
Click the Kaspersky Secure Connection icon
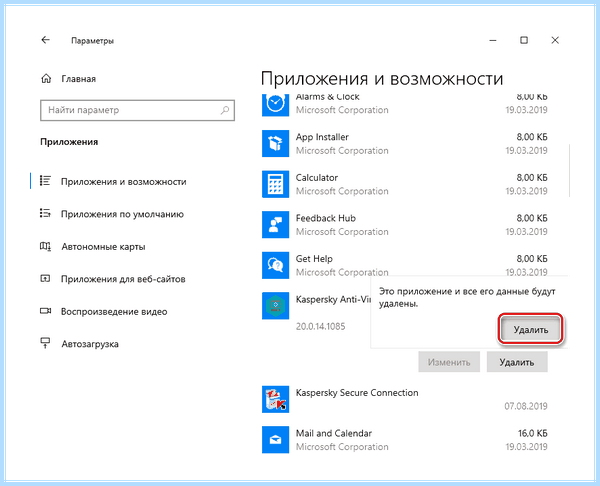tap(276, 399)
